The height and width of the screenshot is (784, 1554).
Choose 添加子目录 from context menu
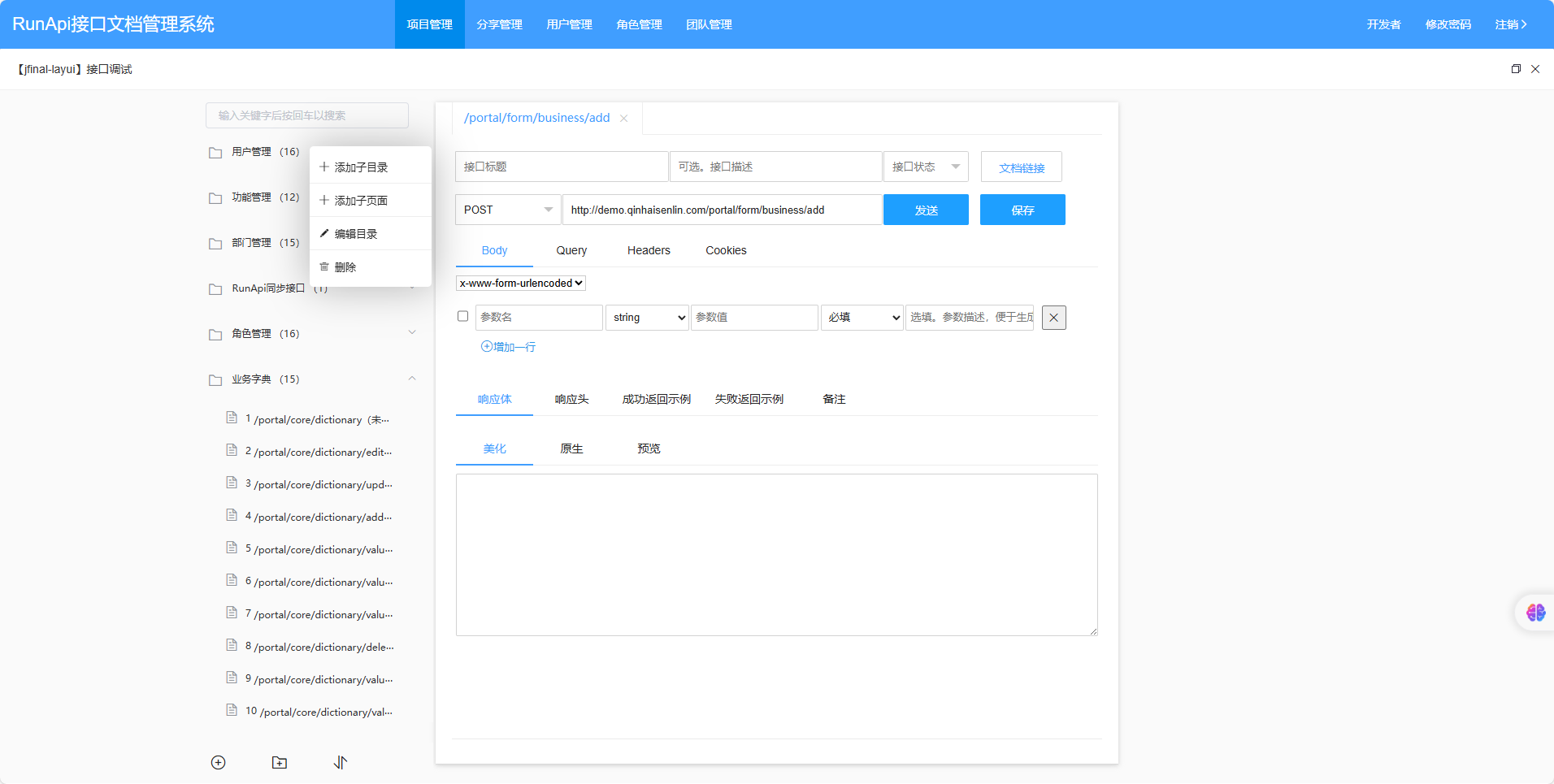point(371,167)
